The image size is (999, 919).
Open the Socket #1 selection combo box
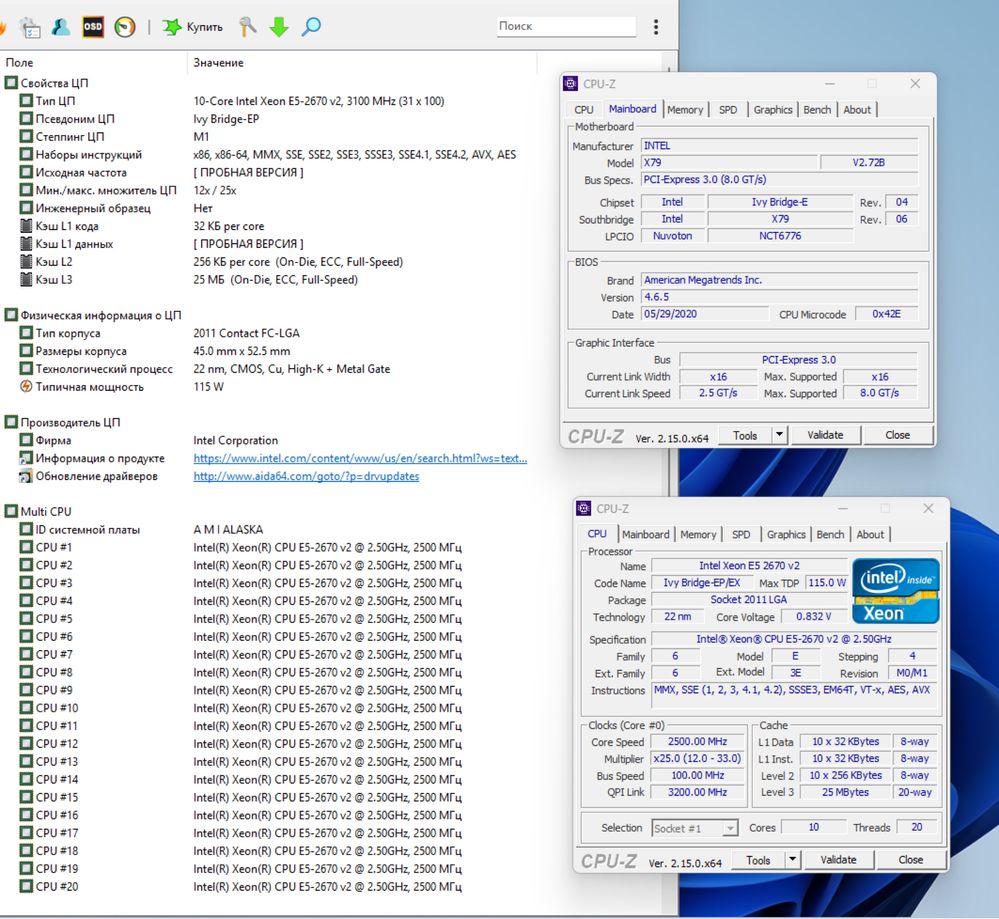pyautogui.click(x=694, y=828)
